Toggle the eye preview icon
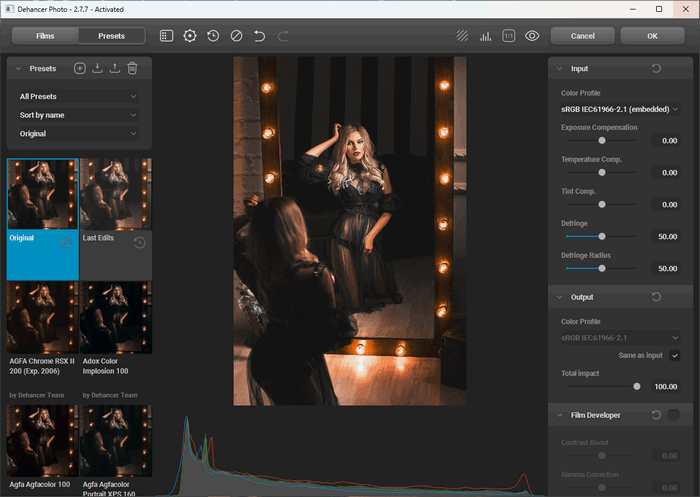The width and height of the screenshot is (700, 497). [x=532, y=36]
